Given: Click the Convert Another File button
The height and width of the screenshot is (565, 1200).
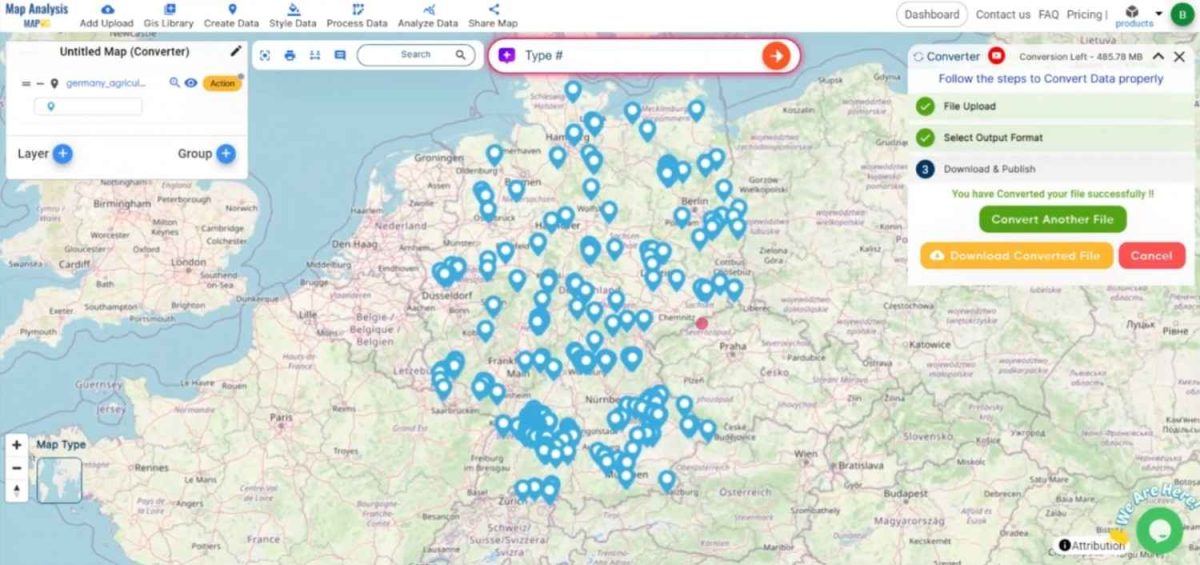Looking at the screenshot, I should click(1052, 219).
